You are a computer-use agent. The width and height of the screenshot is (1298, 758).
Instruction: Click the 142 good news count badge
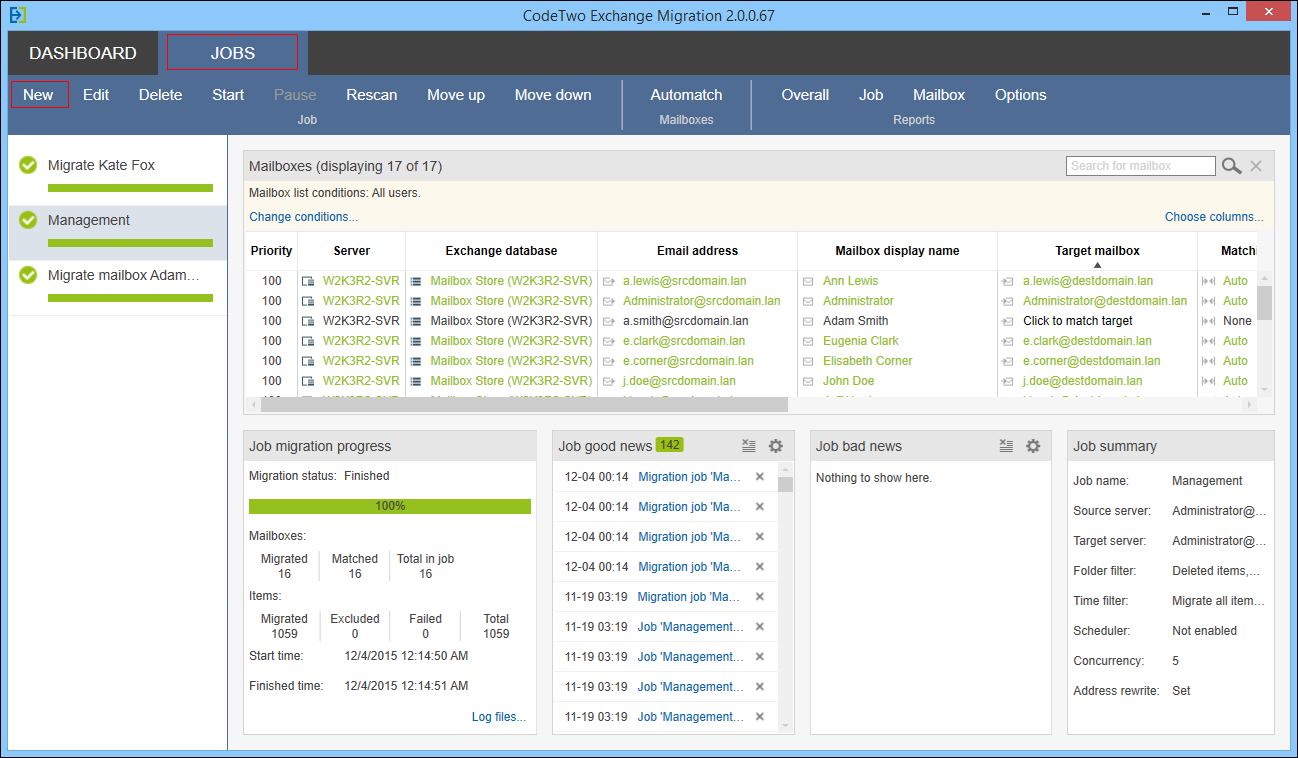coord(670,445)
